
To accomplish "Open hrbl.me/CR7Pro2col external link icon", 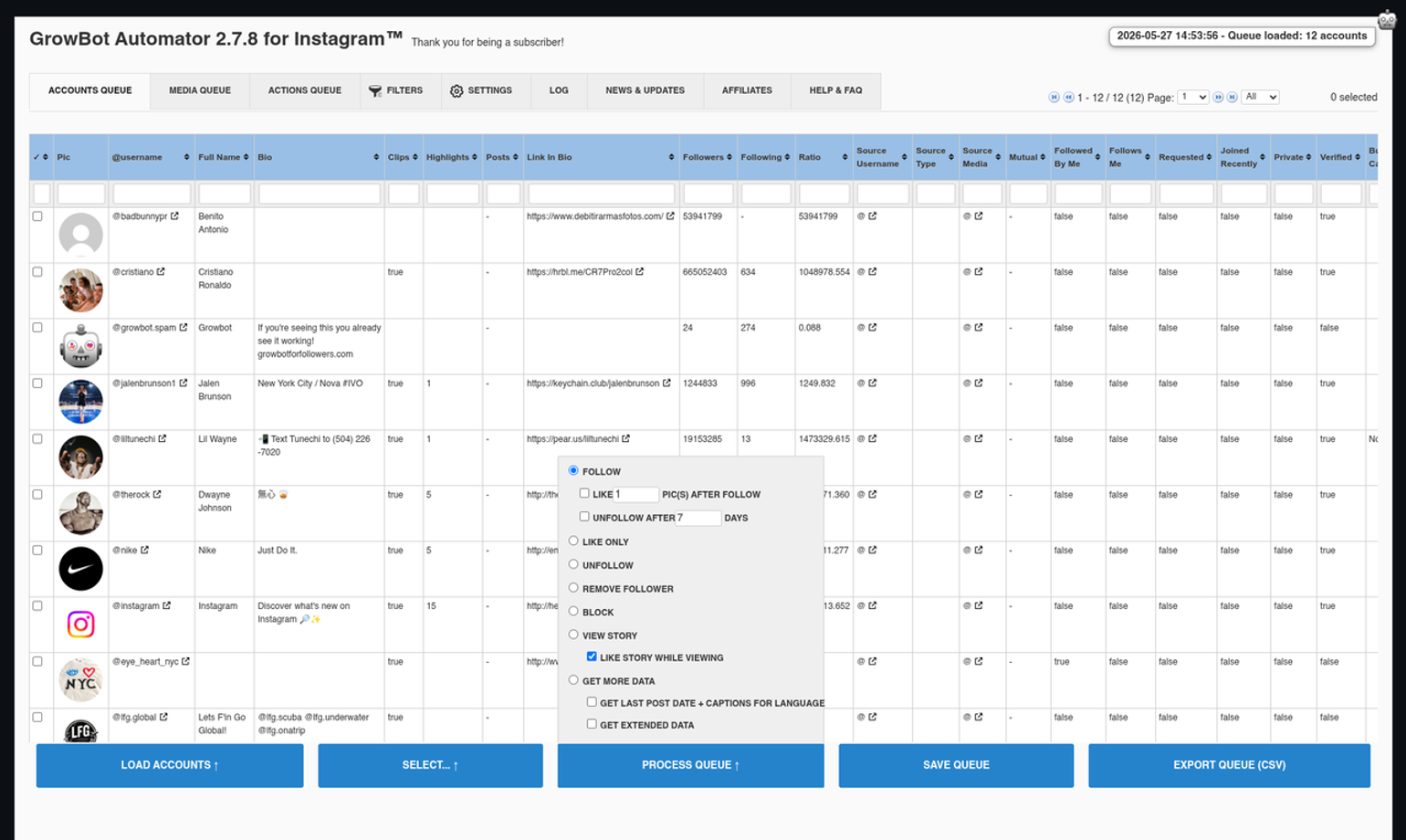I will click(639, 272).
